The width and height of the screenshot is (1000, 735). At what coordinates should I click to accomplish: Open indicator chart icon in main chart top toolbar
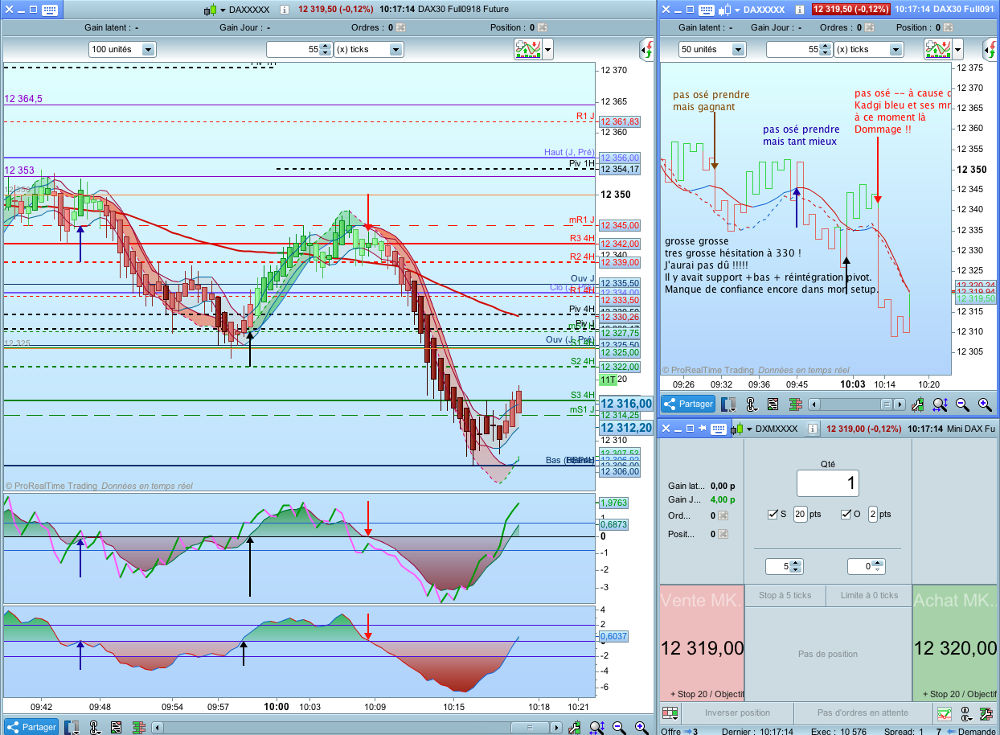[528, 49]
